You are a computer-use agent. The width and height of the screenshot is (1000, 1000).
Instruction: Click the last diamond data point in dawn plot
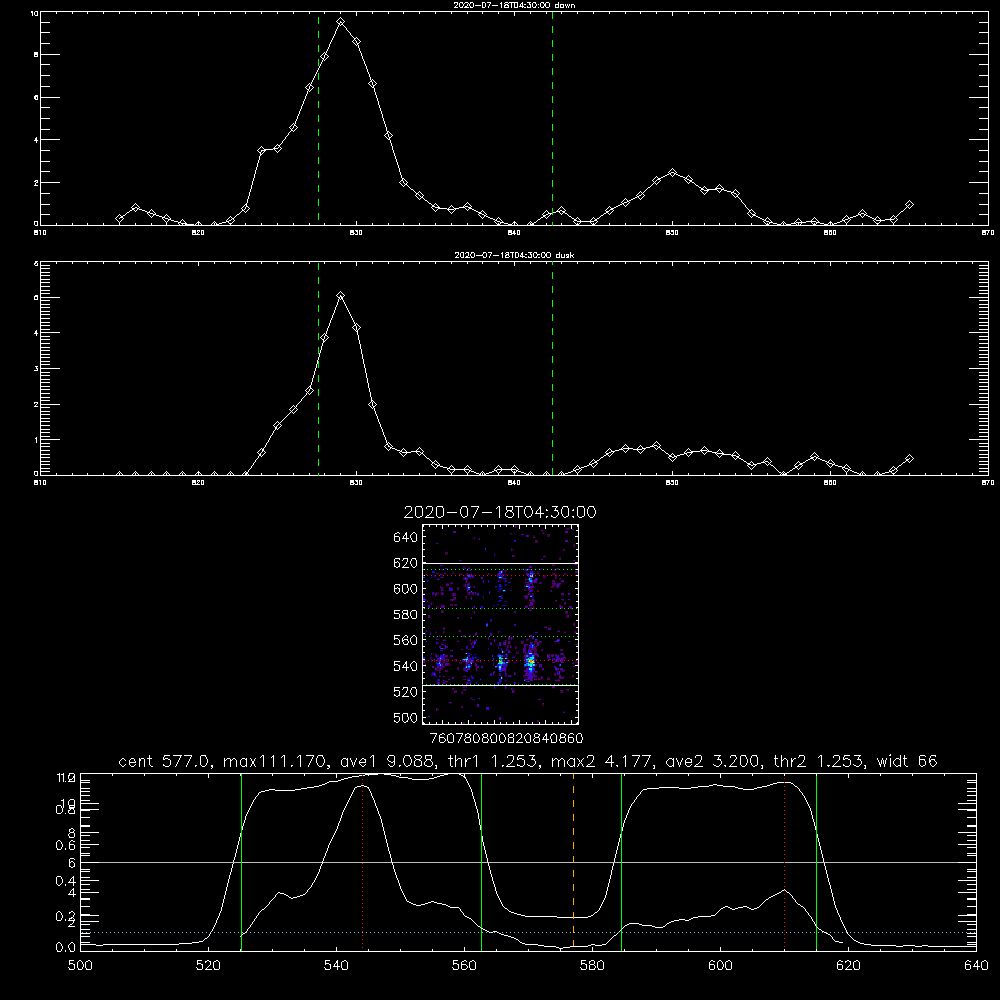point(909,205)
